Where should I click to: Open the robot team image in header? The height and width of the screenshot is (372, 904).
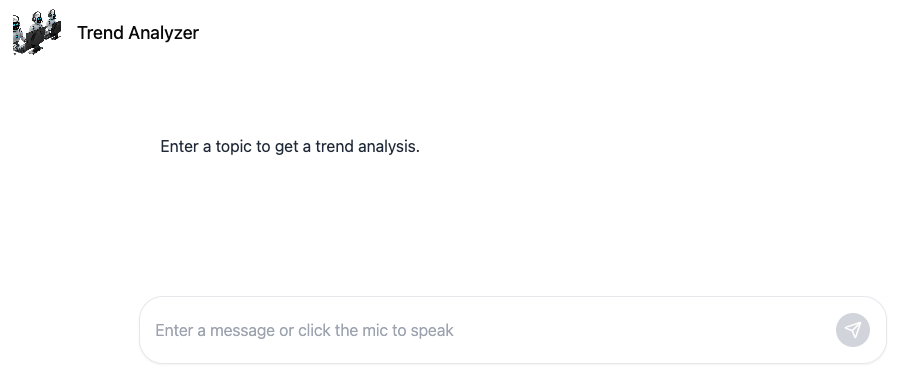pyautogui.click(x=37, y=32)
